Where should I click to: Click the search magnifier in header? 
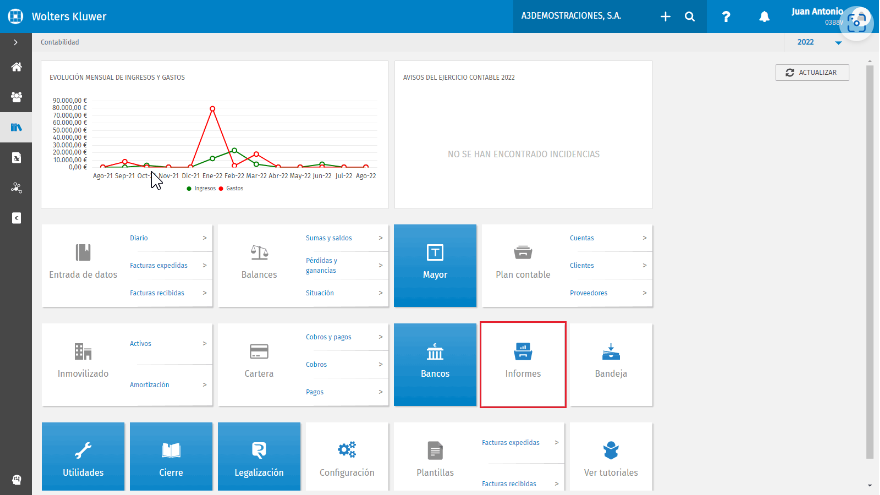click(690, 17)
